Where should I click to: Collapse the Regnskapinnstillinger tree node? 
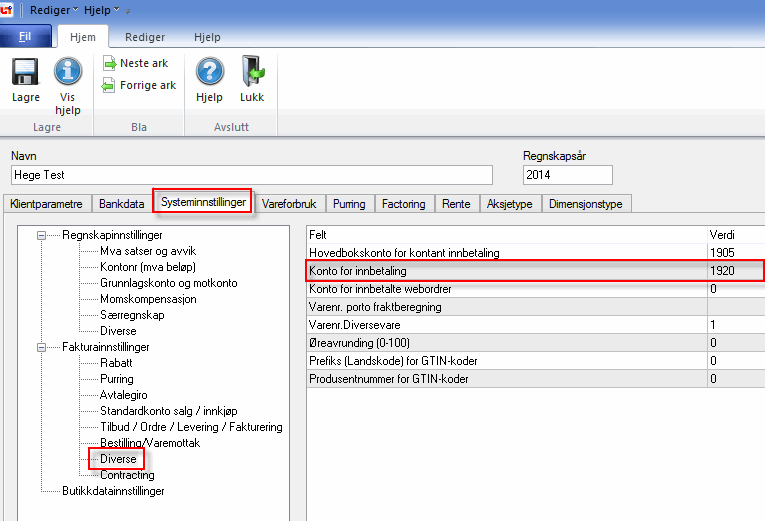[x=42, y=236]
